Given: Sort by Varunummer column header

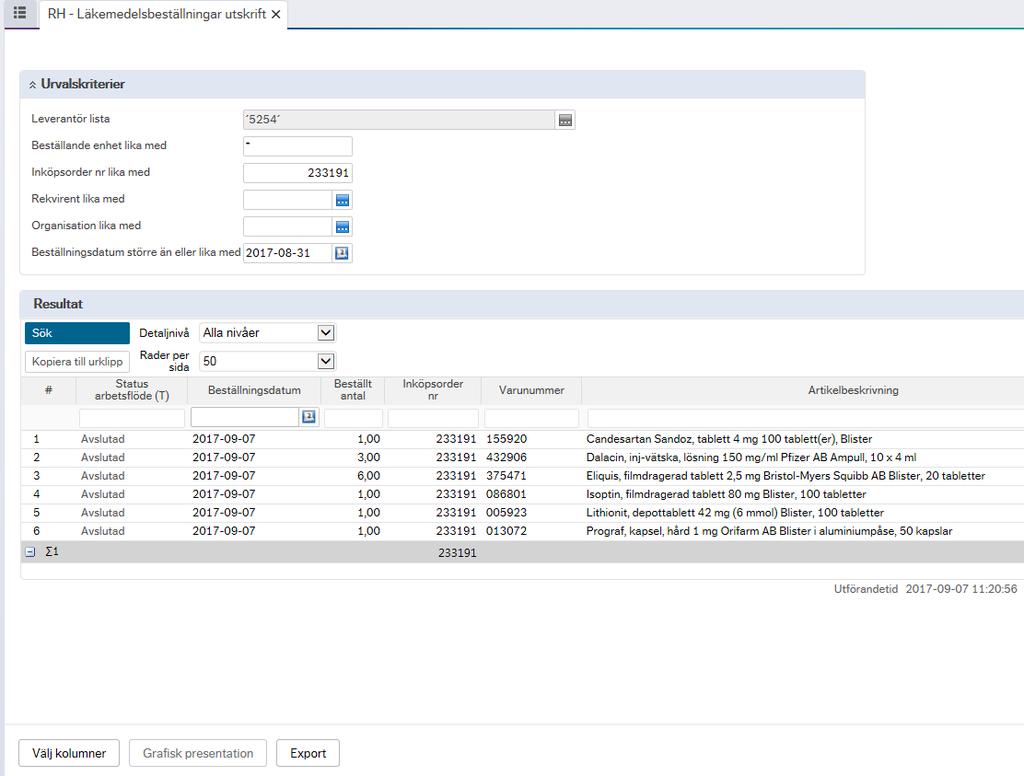Looking at the screenshot, I should 532,390.
